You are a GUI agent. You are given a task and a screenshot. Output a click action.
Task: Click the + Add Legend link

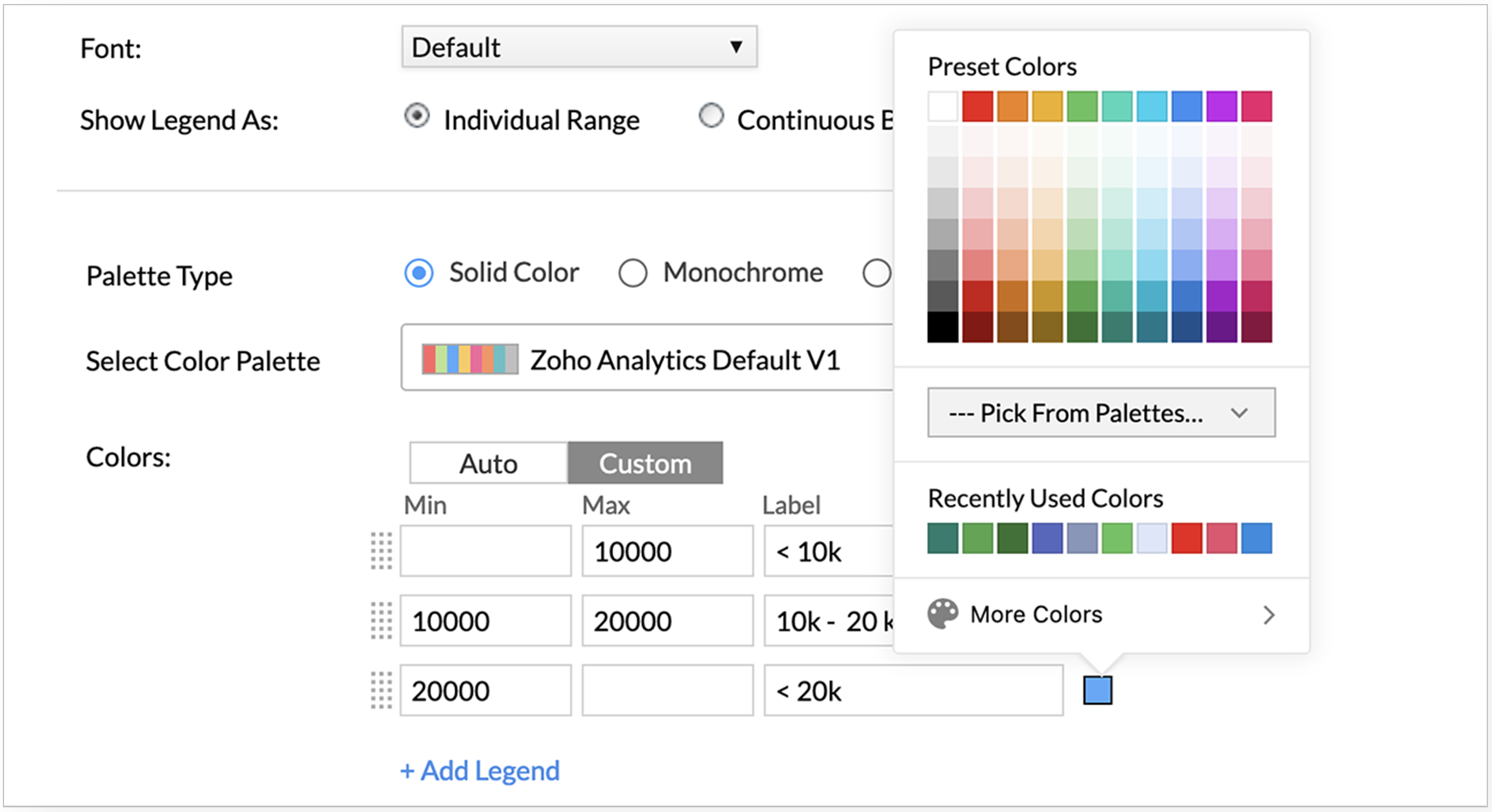point(480,771)
